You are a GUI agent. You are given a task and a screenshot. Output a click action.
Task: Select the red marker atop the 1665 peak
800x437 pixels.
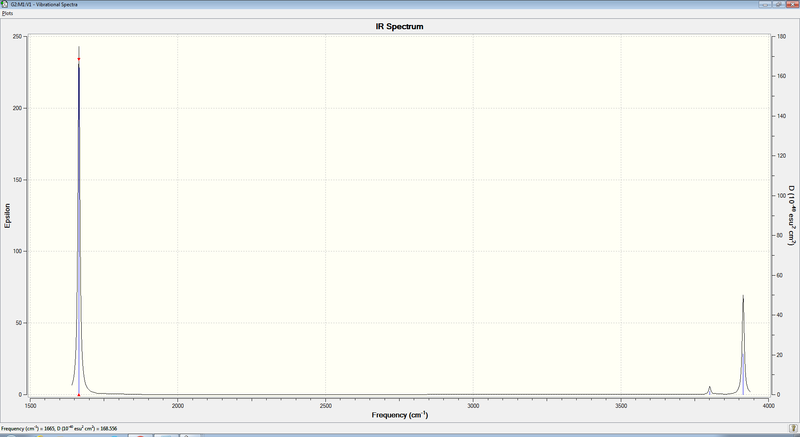(79, 59)
